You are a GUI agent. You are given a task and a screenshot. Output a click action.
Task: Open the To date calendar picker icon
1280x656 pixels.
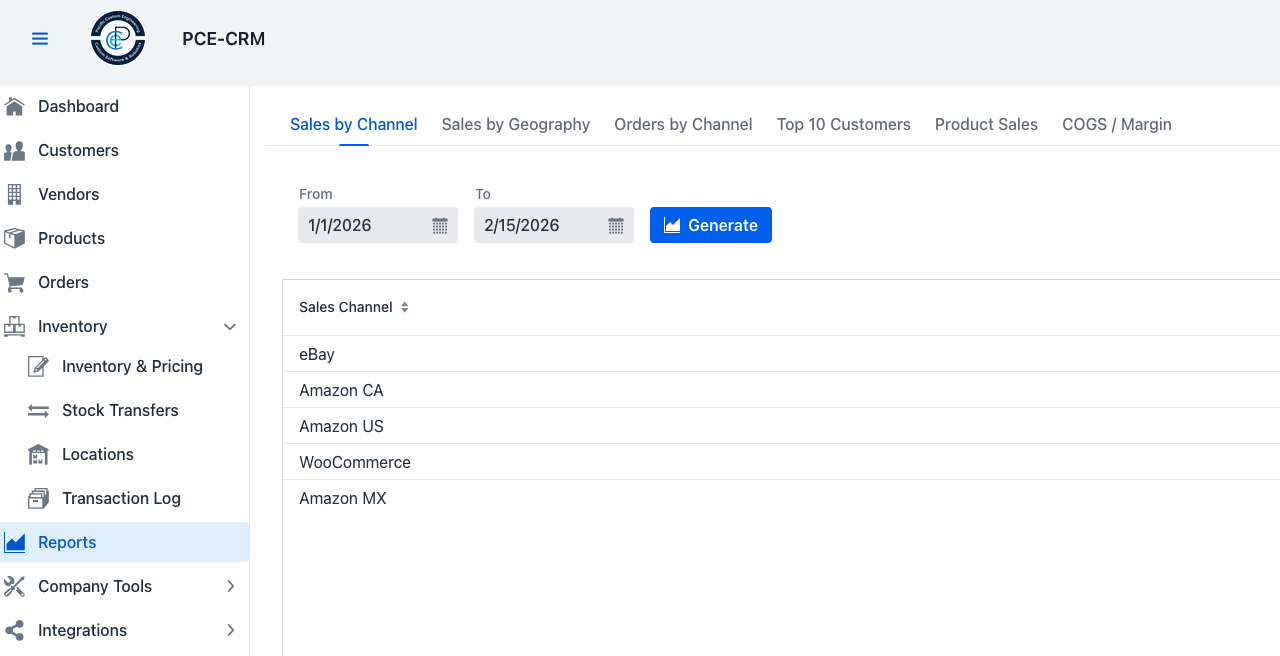tap(616, 226)
